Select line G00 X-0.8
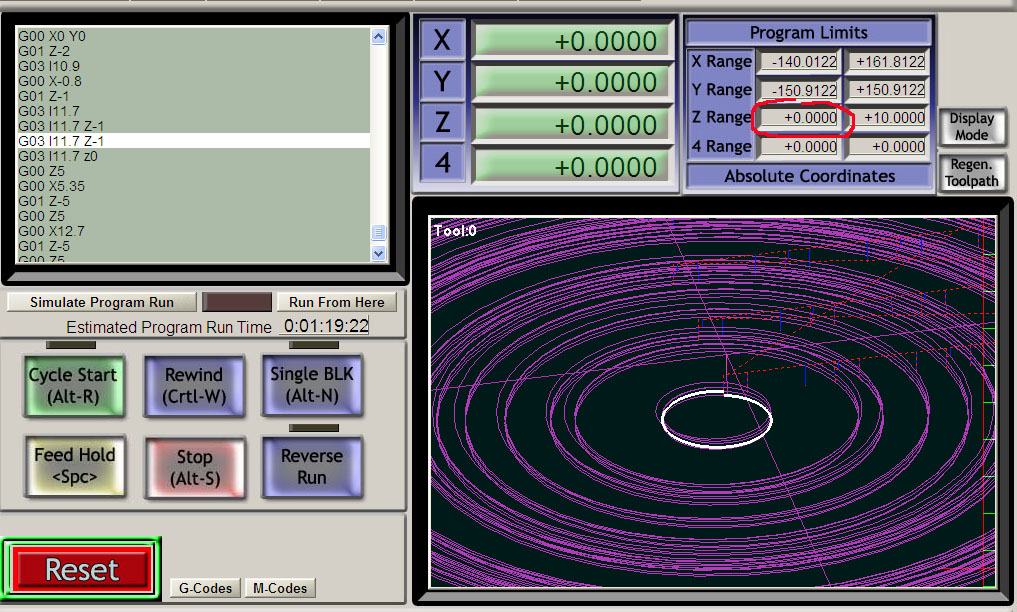 pos(50,81)
